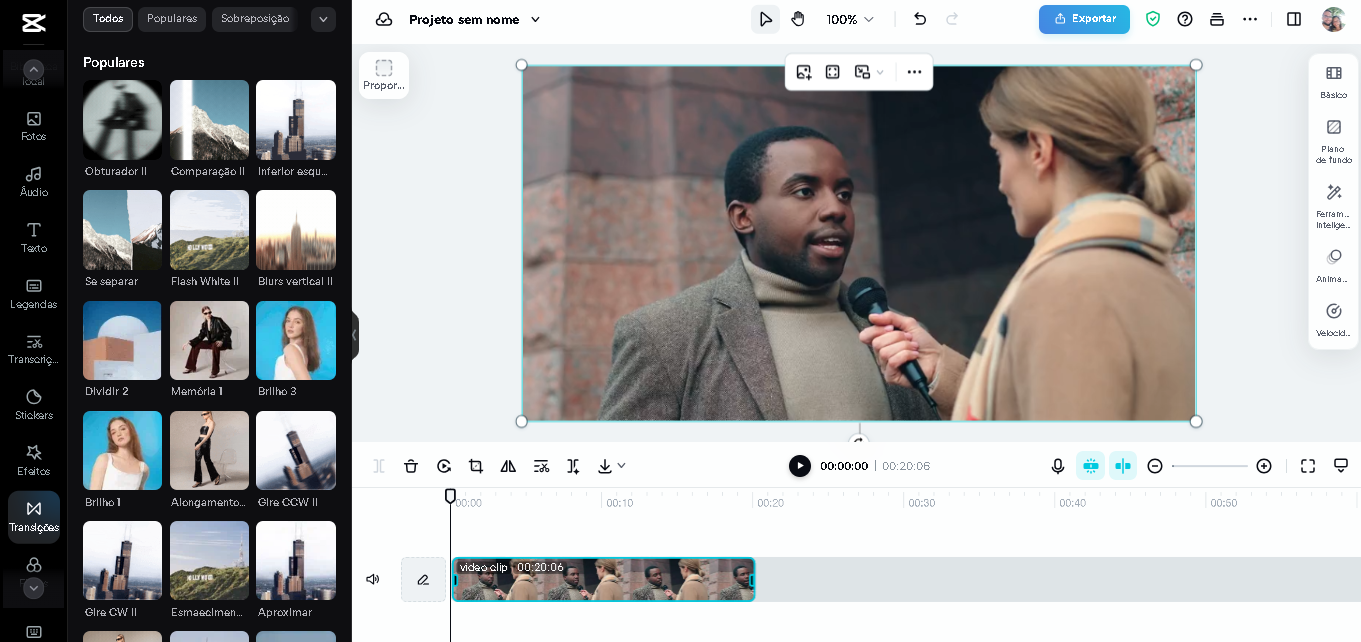The image size is (1361, 642).
Task: Click the timeline playback-speed circular icon
Action: 444,466
